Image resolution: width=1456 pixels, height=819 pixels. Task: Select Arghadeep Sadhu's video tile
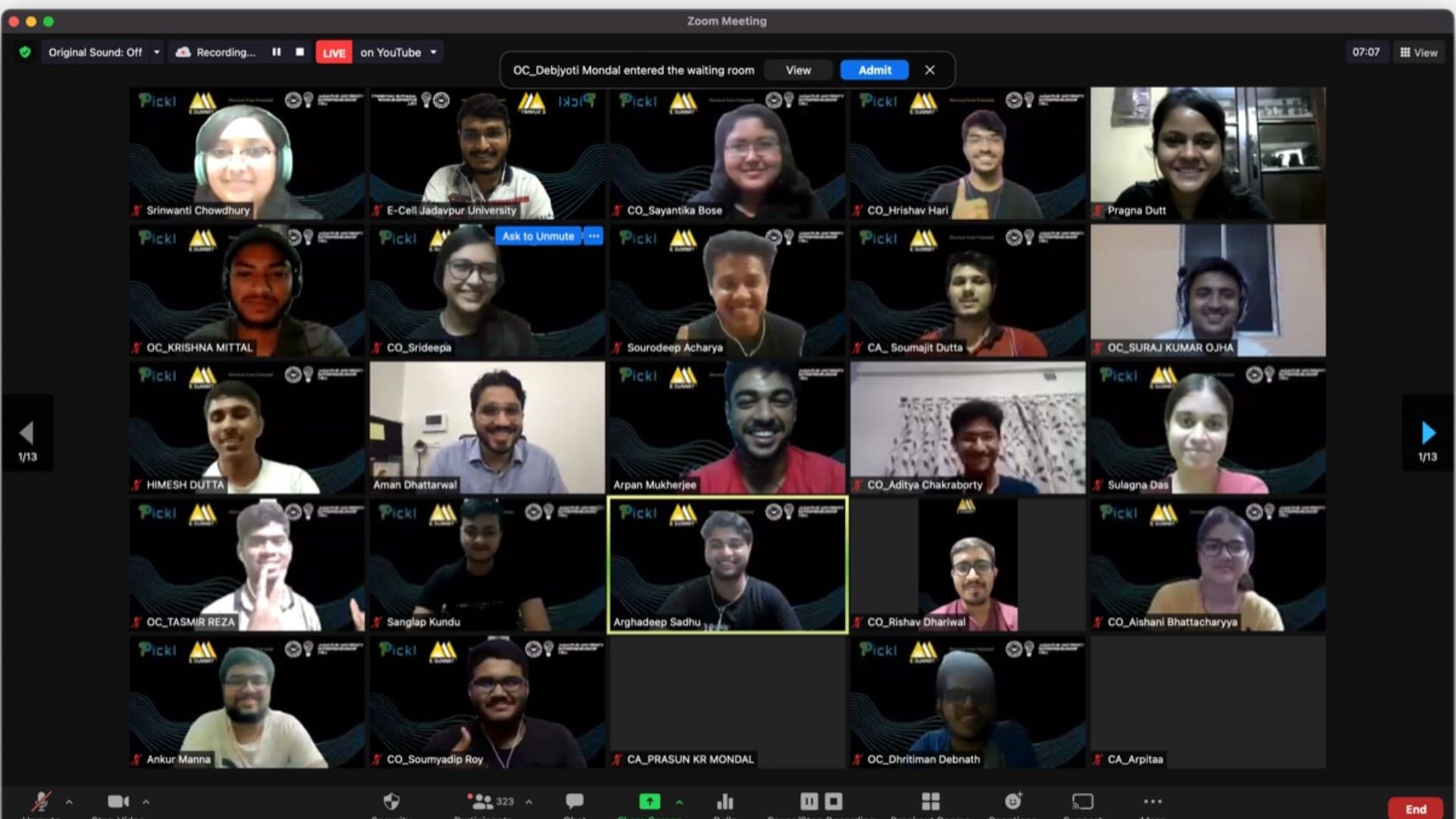pyautogui.click(x=727, y=565)
